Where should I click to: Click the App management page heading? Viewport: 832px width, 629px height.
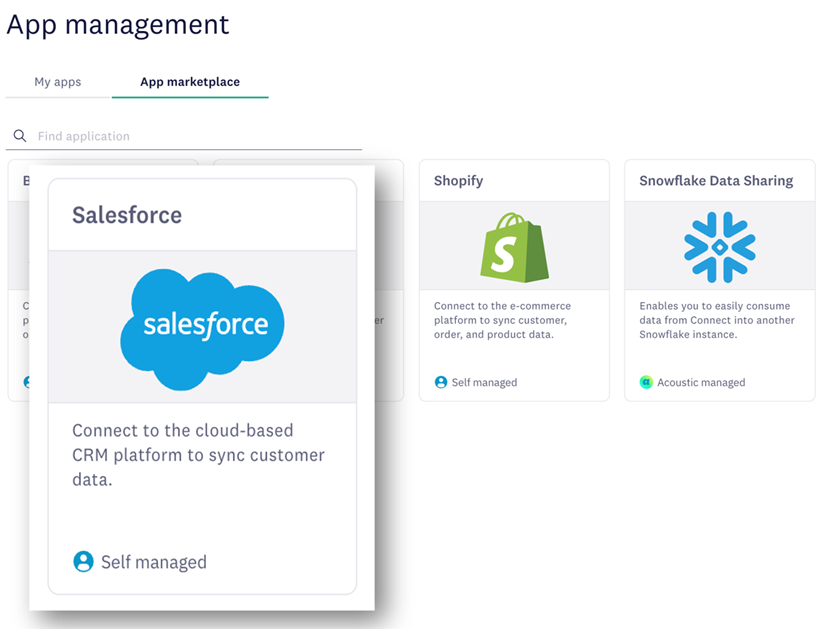coord(118,24)
